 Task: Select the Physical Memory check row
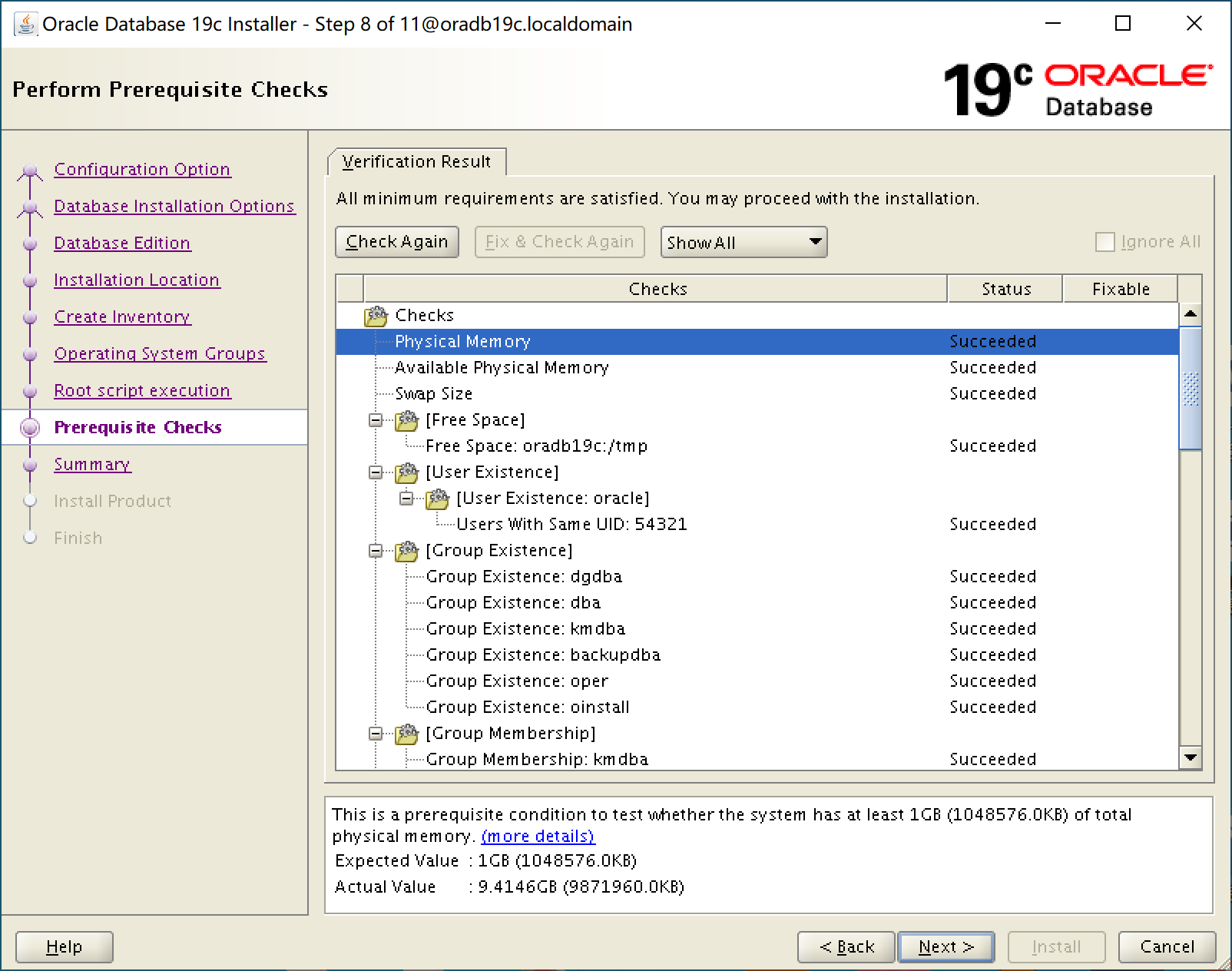pos(757,342)
